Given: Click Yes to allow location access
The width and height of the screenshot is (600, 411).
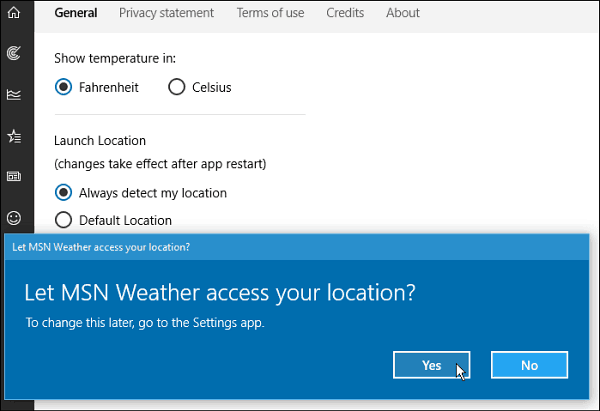Looking at the screenshot, I should tap(431, 365).
